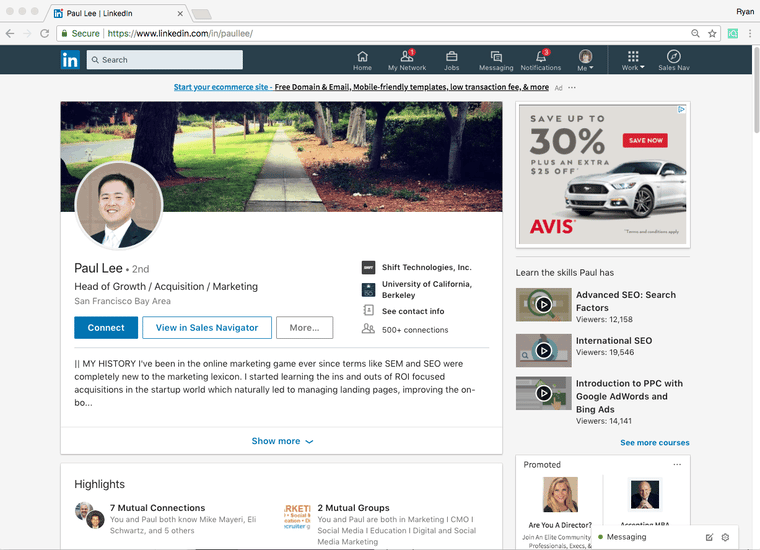Click the LinkedIn logo
Screen dimensions: 760x550
point(70,60)
